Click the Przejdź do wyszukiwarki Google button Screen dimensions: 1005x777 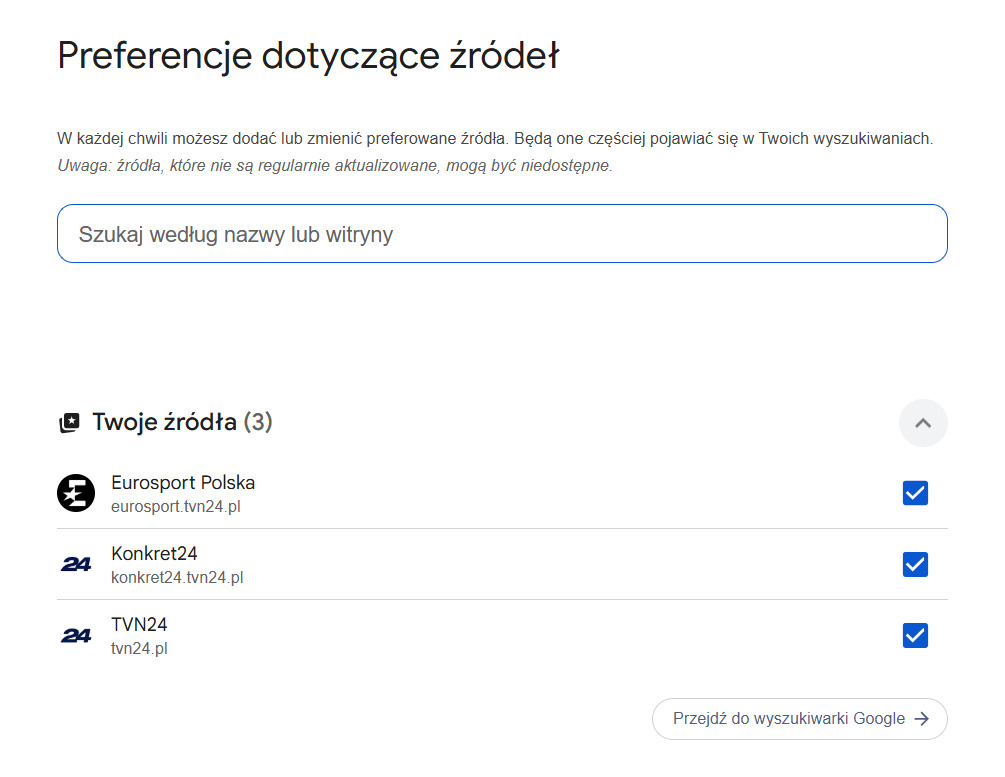click(x=800, y=719)
